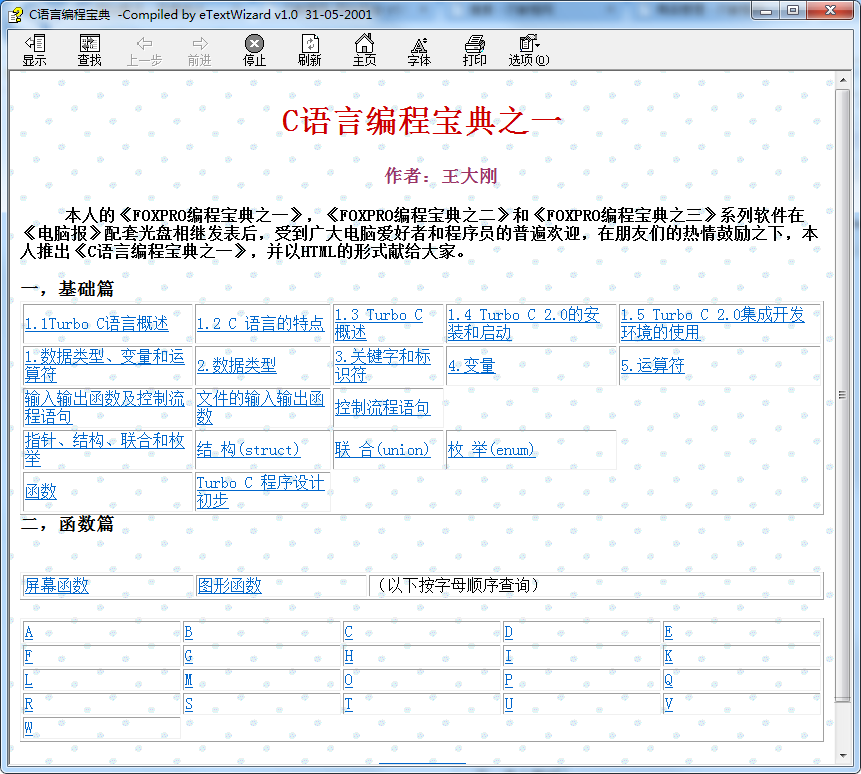861x774 pixels.
Task: Refresh the page with 刷新 icon
Action: pyautogui.click(x=310, y=50)
